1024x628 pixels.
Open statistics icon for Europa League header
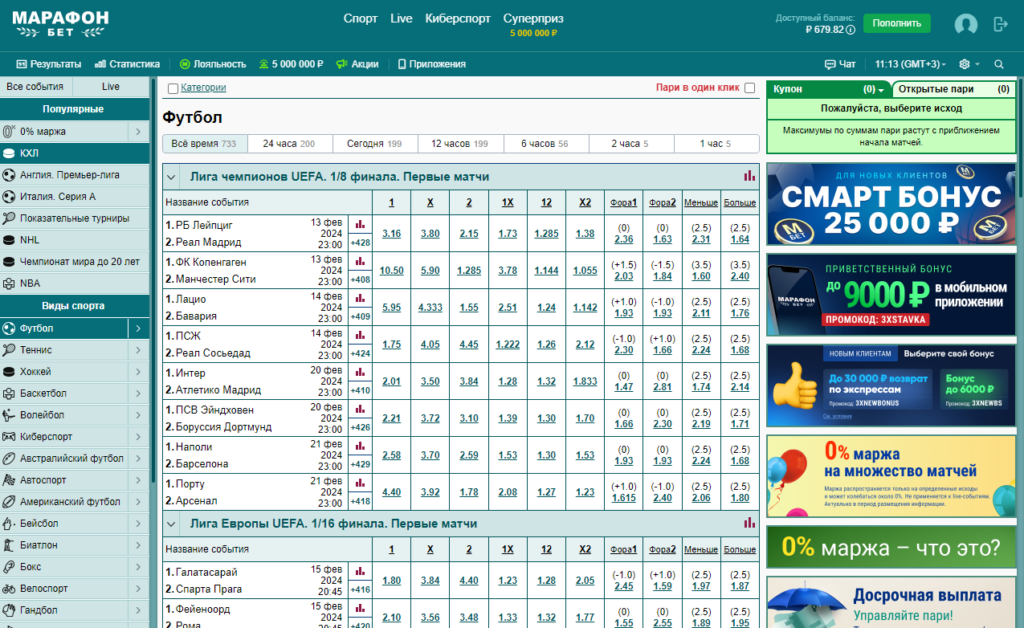point(749,523)
